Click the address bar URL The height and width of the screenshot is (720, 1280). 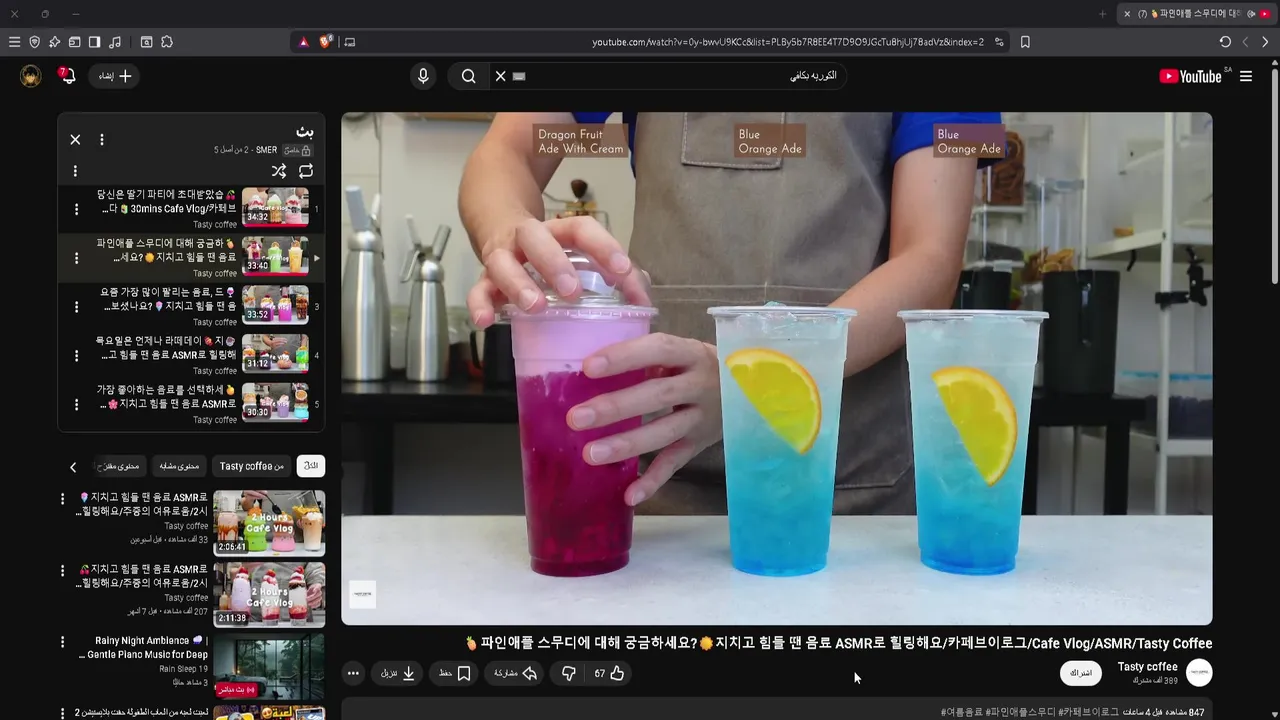(788, 42)
